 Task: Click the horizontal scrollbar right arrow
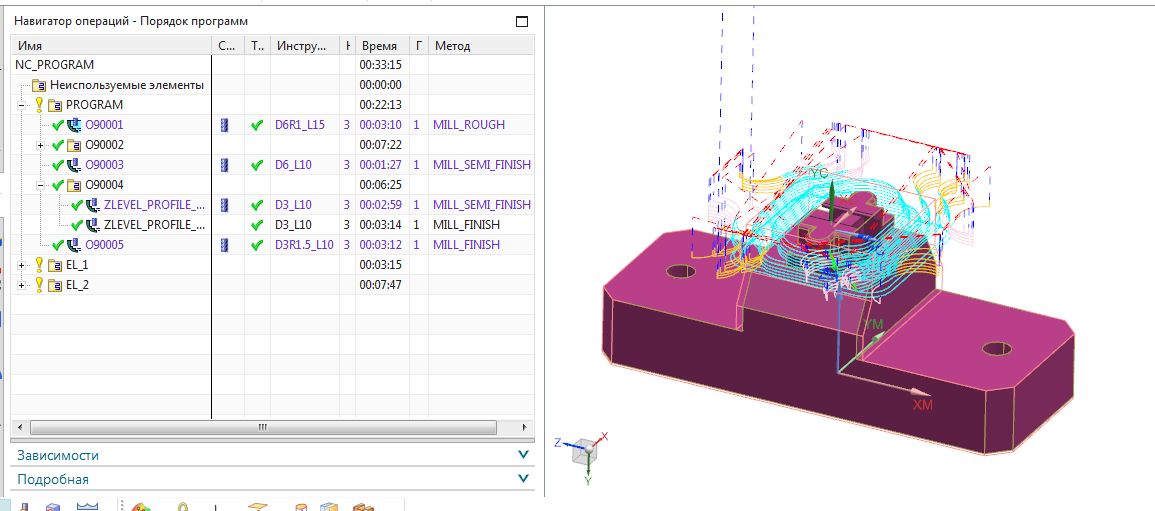pos(524,427)
